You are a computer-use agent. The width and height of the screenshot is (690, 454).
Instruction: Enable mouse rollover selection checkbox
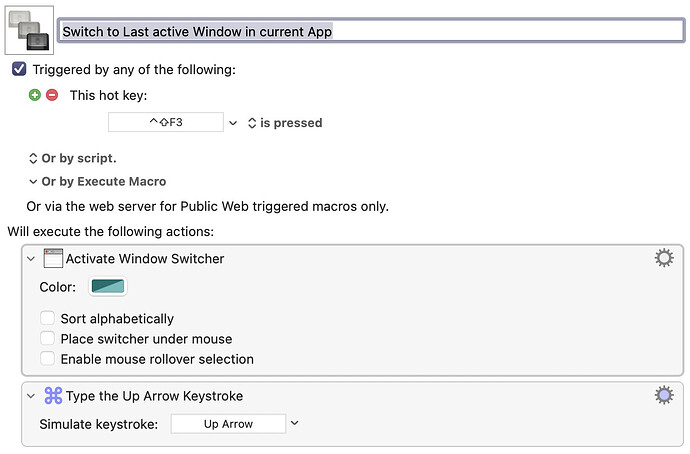47,359
